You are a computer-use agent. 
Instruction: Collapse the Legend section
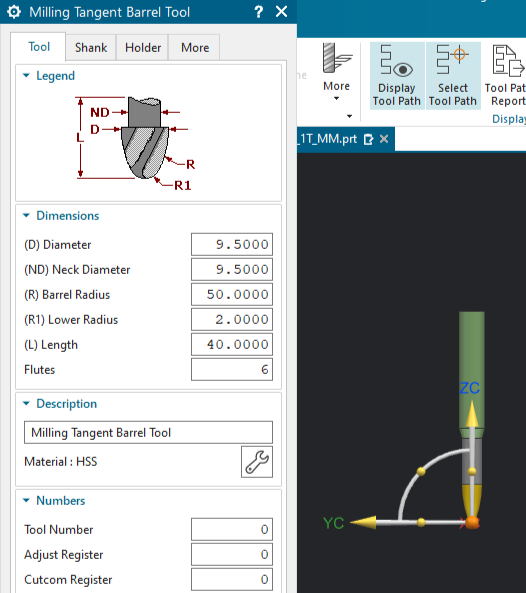coord(26,76)
